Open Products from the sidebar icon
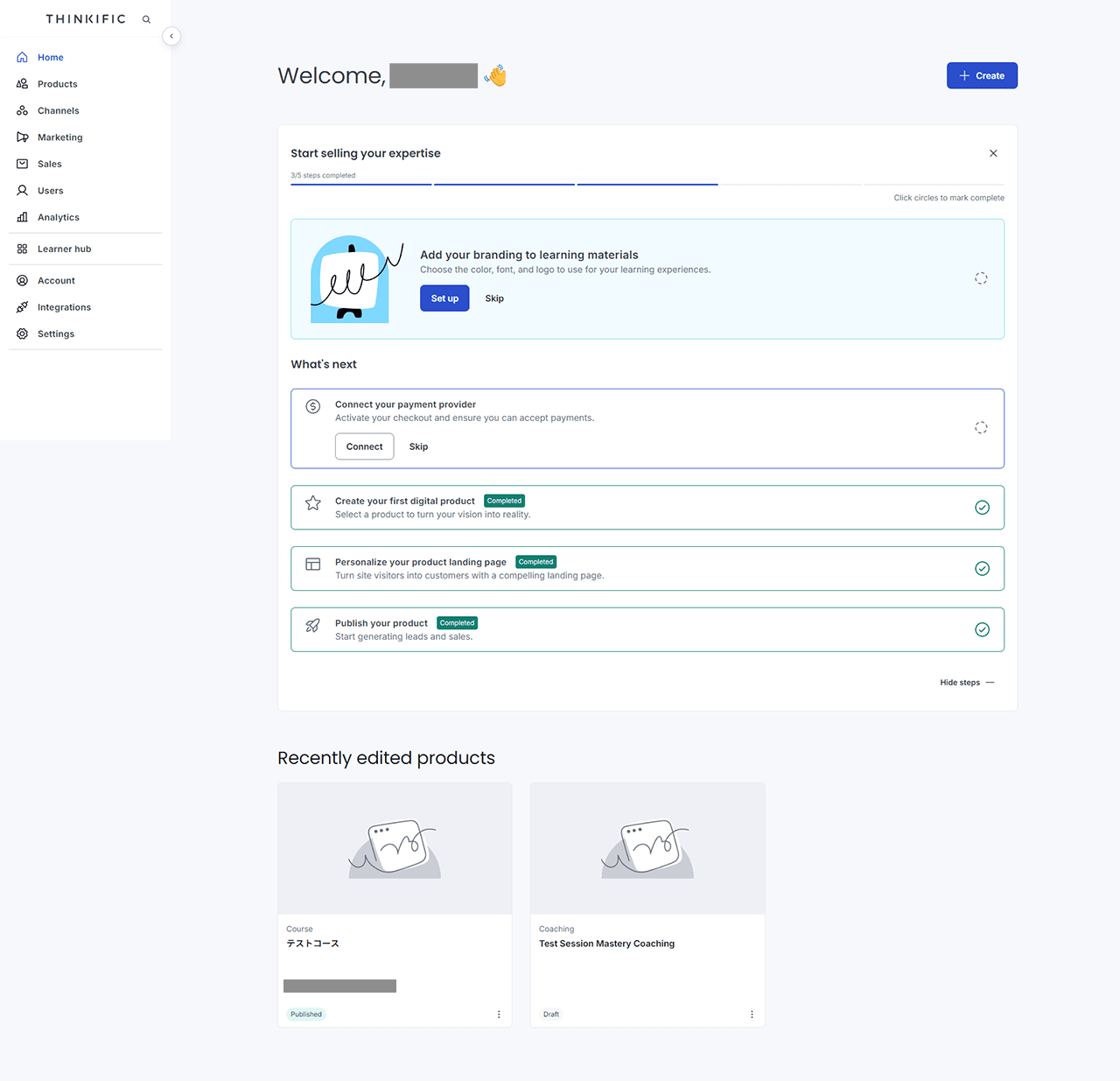1120x1081 pixels. click(x=23, y=84)
